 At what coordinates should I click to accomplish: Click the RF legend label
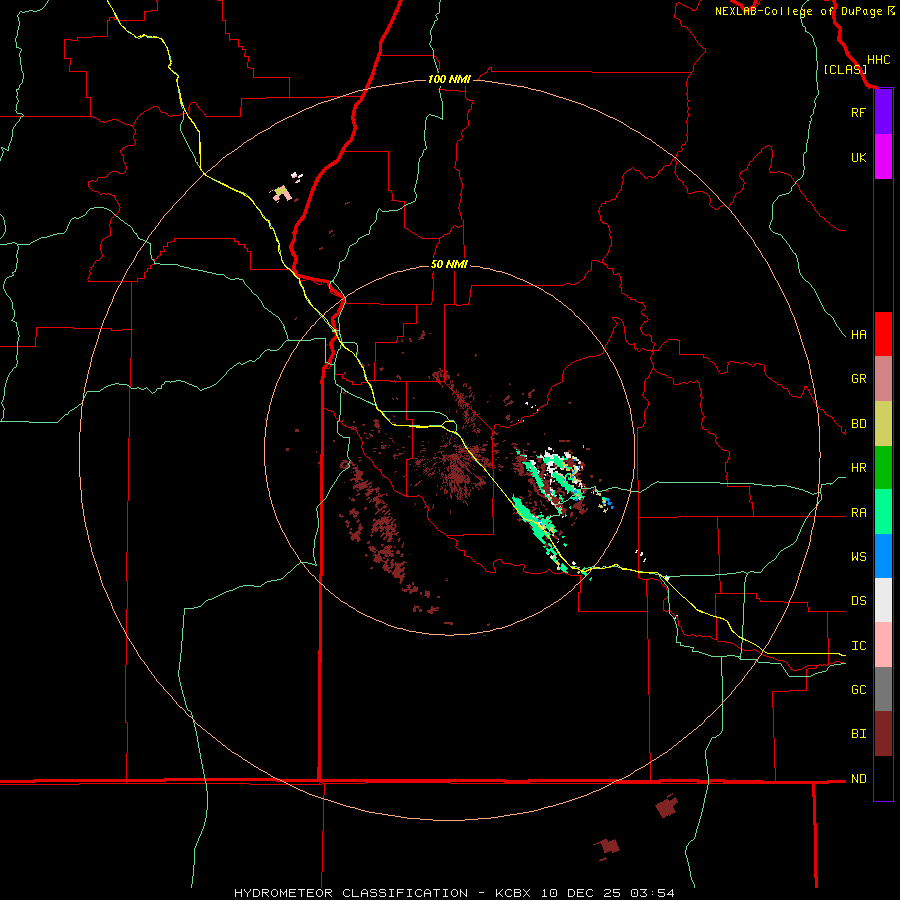[858, 112]
